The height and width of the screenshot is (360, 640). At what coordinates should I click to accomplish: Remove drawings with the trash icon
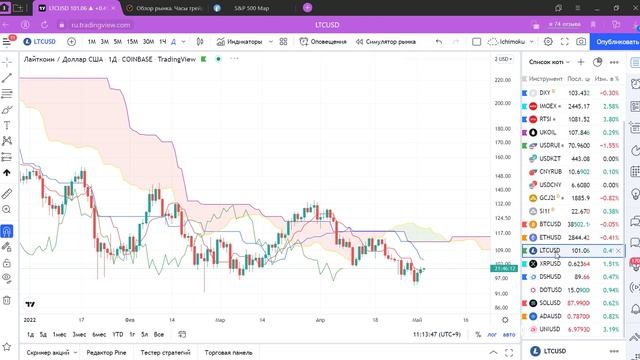pos(7,300)
